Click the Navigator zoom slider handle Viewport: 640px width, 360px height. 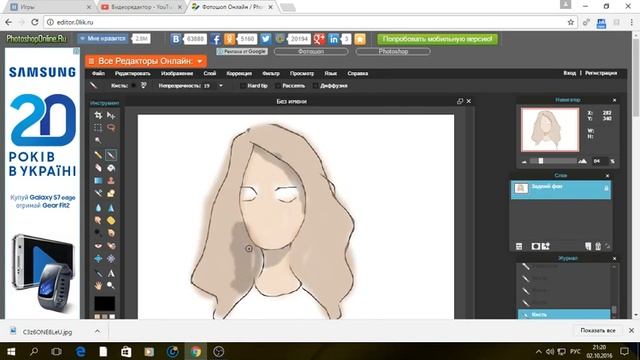pyautogui.click(x=540, y=161)
